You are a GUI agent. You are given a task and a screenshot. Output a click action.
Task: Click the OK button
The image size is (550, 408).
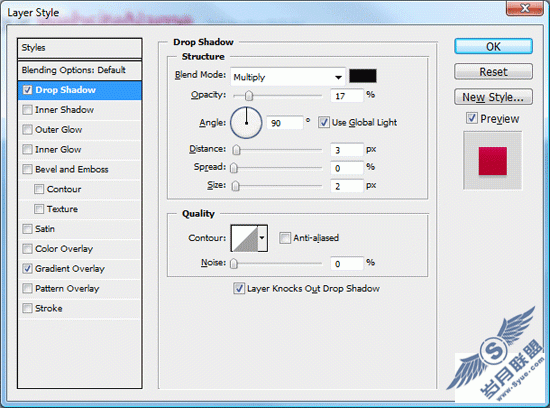coord(493,46)
